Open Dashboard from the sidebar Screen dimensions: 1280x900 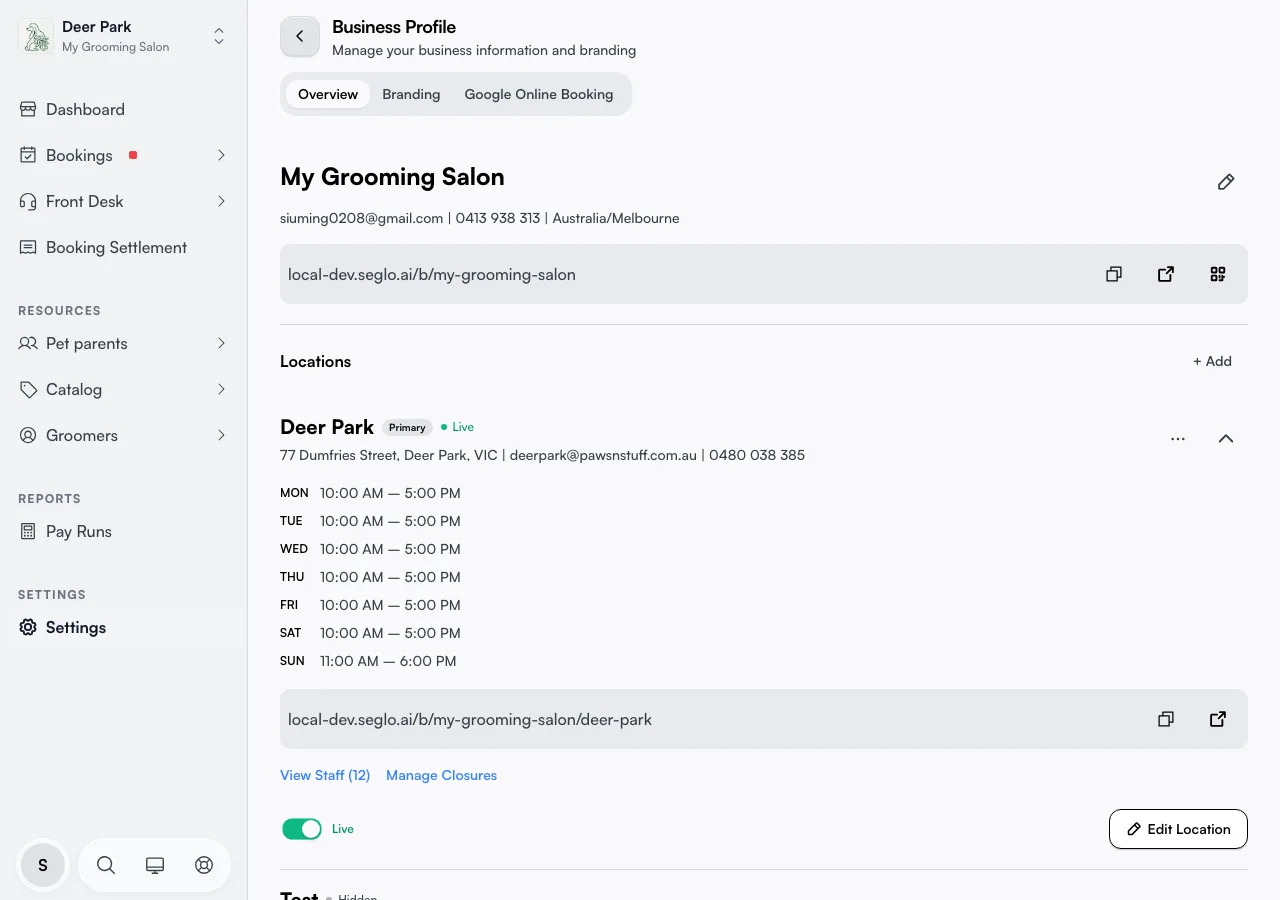tap(123, 109)
